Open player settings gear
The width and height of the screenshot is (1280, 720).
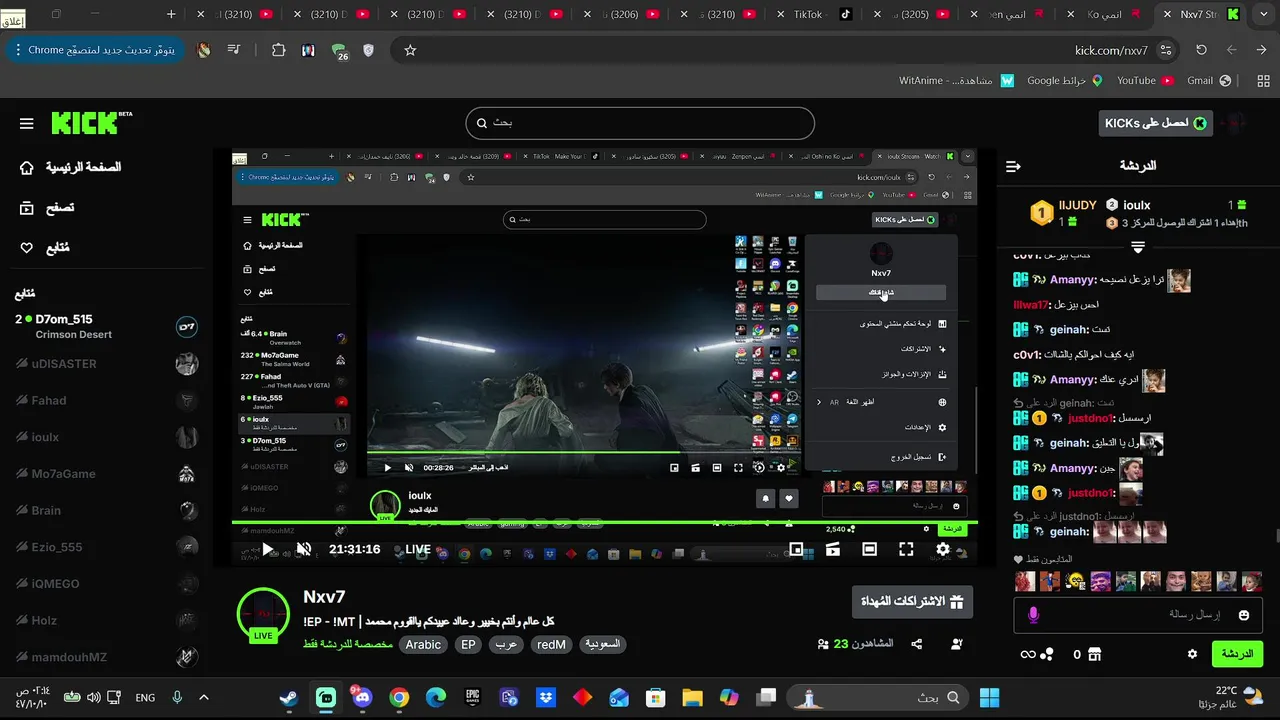coord(942,549)
